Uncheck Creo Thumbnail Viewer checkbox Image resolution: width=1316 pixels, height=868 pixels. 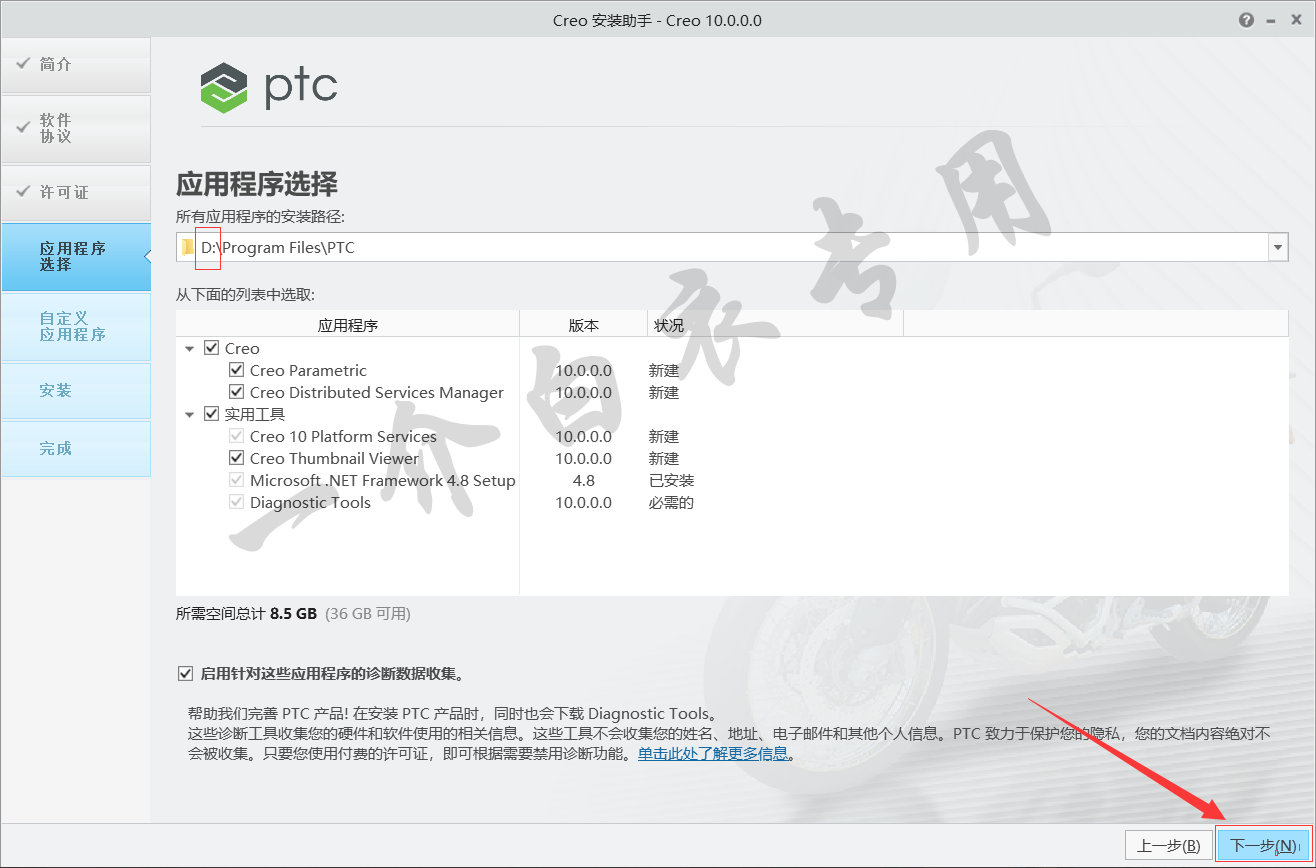tap(236, 458)
